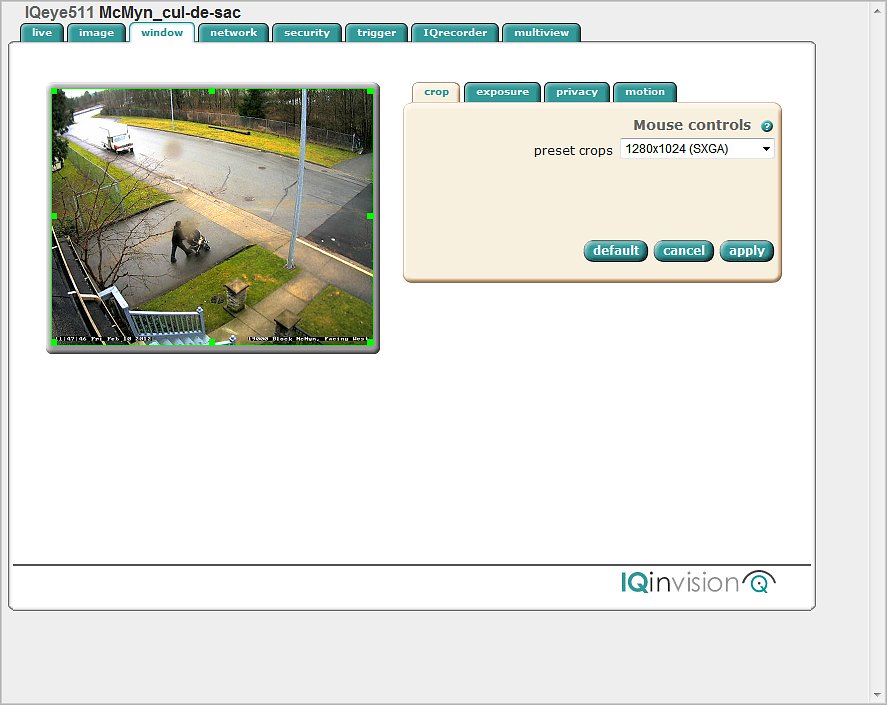Click the left-middle green crop handle
887x705 pixels.
click(x=54, y=216)
